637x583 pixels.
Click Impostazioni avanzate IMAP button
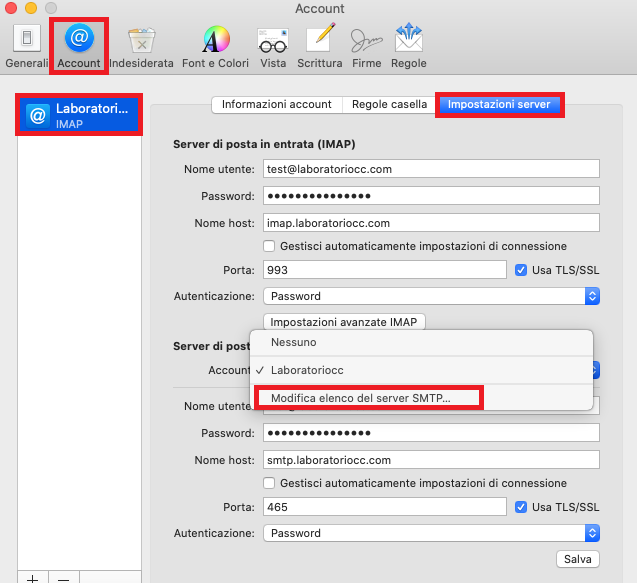pyautogui.click(x=346, y=322)
